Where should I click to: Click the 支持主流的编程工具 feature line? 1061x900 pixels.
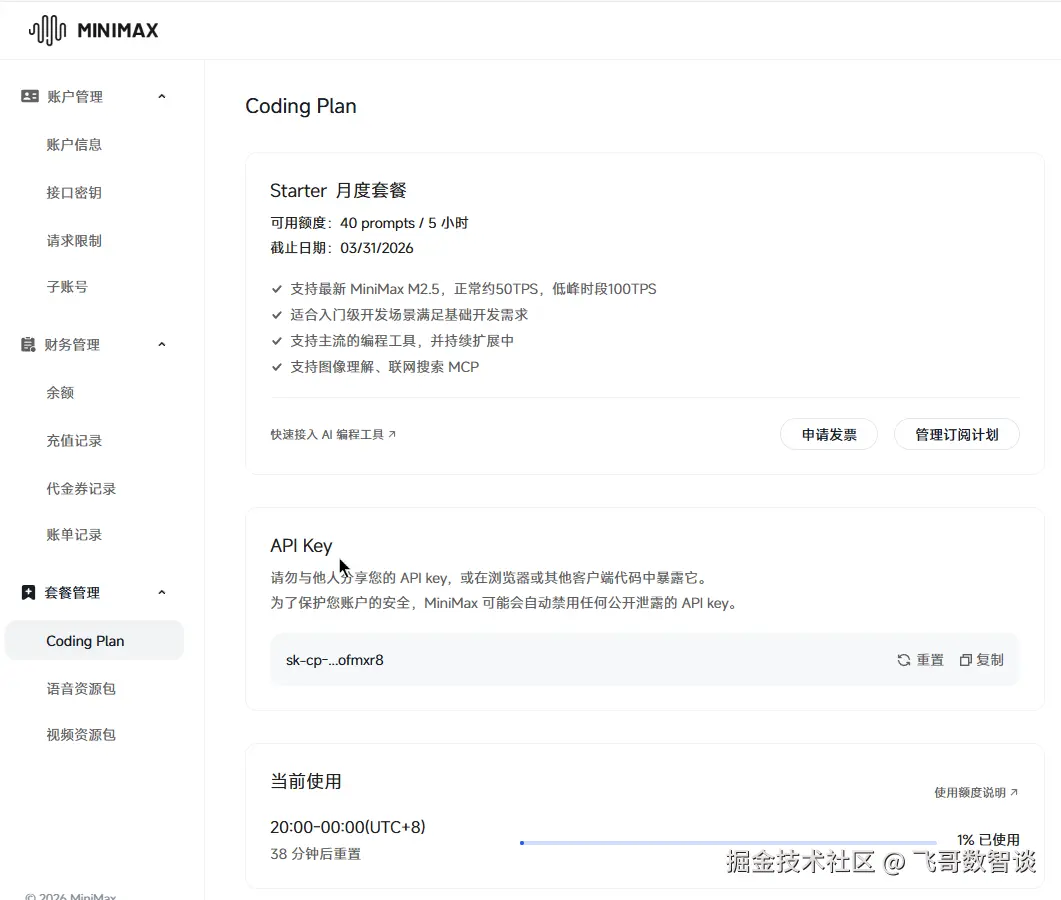pos(402,340)
